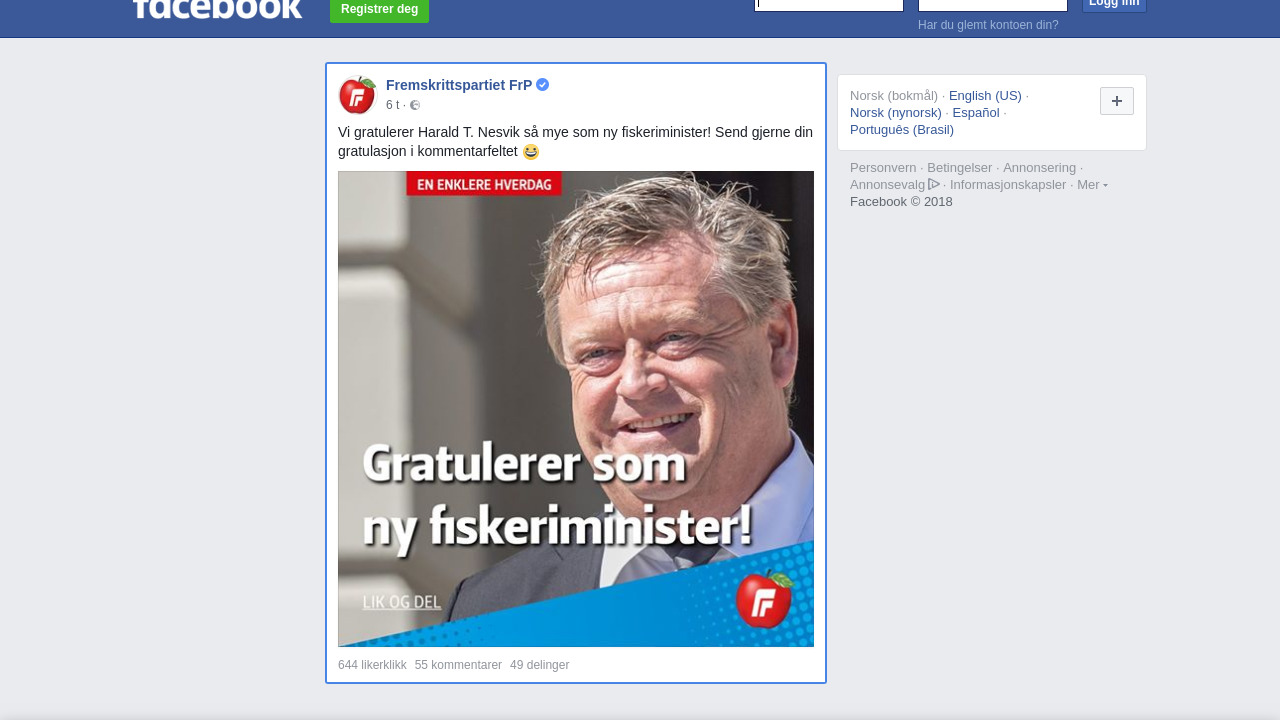Click the Facebook logo in header
Image resolution: width=1280 pixels, height=720 pixels.
click(217, 9)
